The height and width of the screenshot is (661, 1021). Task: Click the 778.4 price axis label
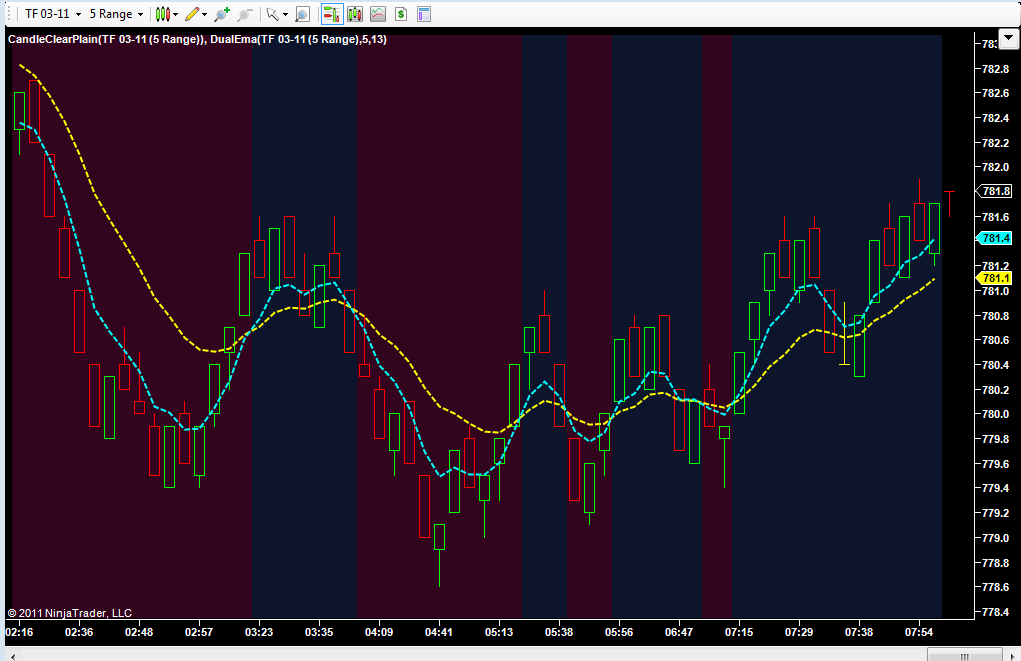pos(995,612)
